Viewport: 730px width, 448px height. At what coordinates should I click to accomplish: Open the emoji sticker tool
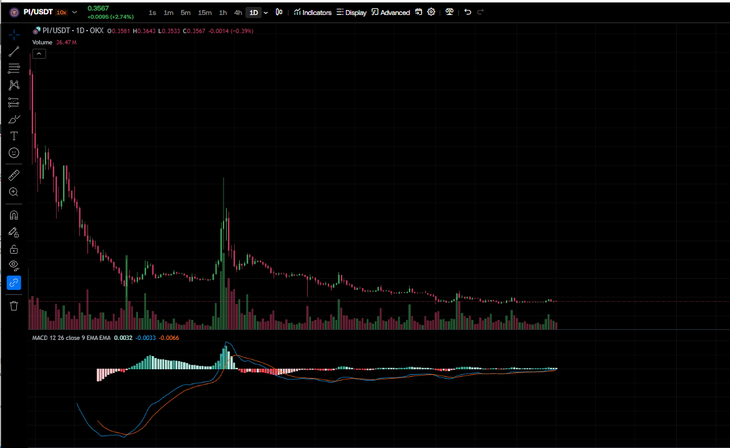(14, 153)
